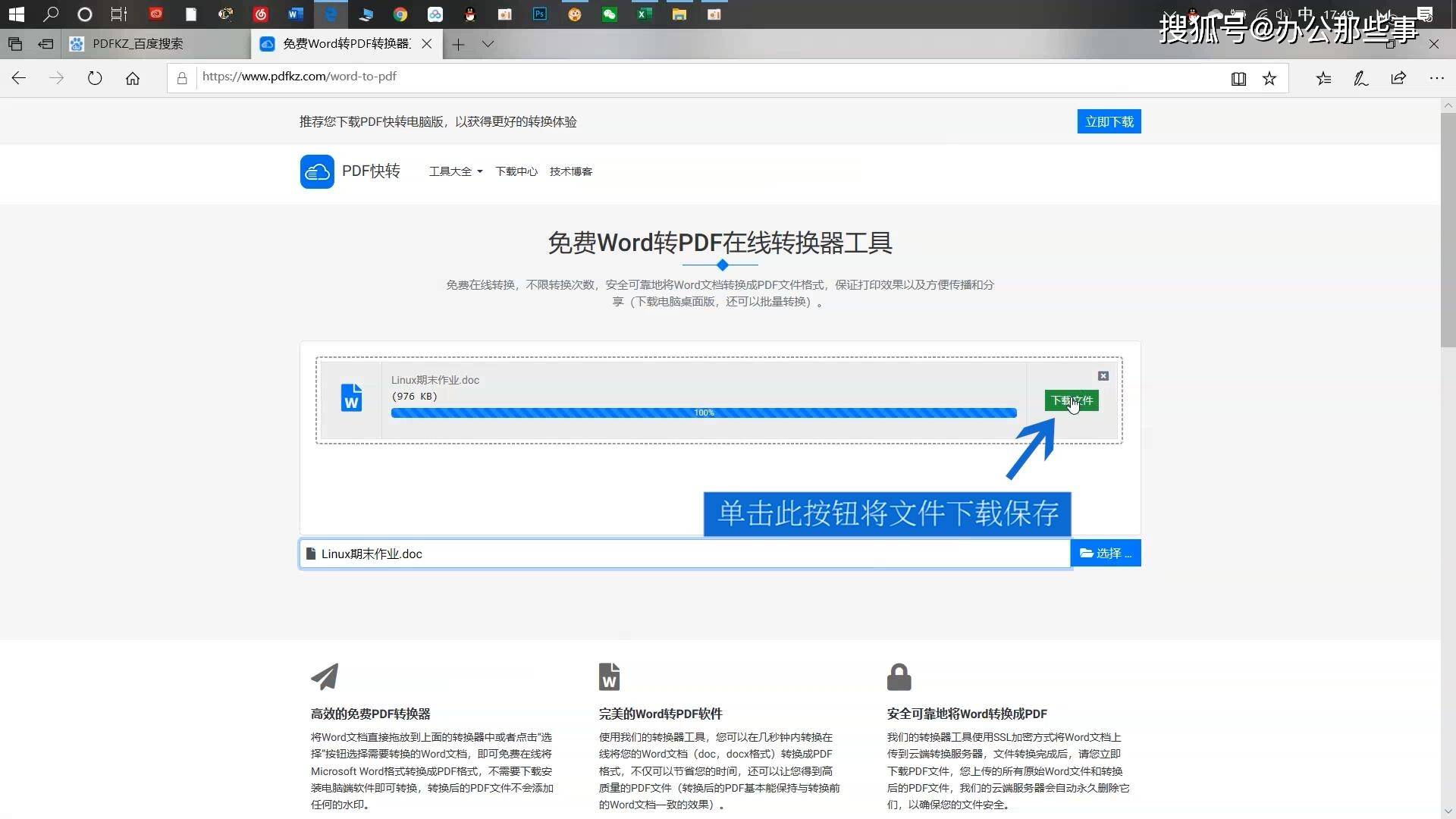1456x819 pixels.
Task: Open Excel from the taskbar
Action: 645,14
